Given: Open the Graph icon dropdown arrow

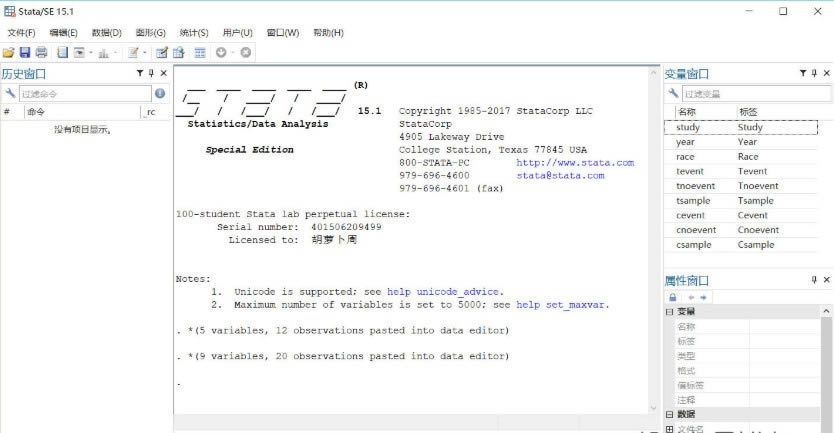Looking at the screenshot, I should point(115,53).
